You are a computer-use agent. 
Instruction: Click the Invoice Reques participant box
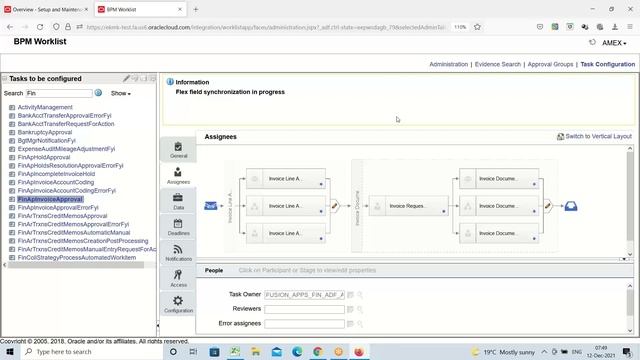(x=408, y=206)
